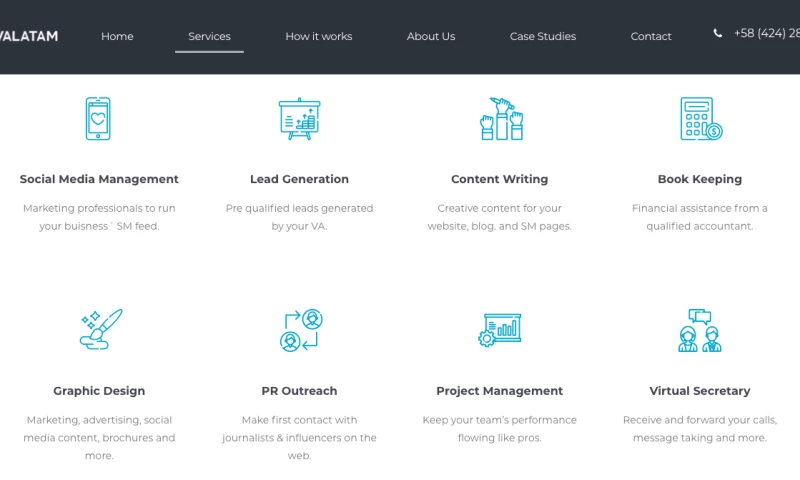Click the Social Media Management phone icon
This screenshot has width=800, height=480.
[98, 118]
